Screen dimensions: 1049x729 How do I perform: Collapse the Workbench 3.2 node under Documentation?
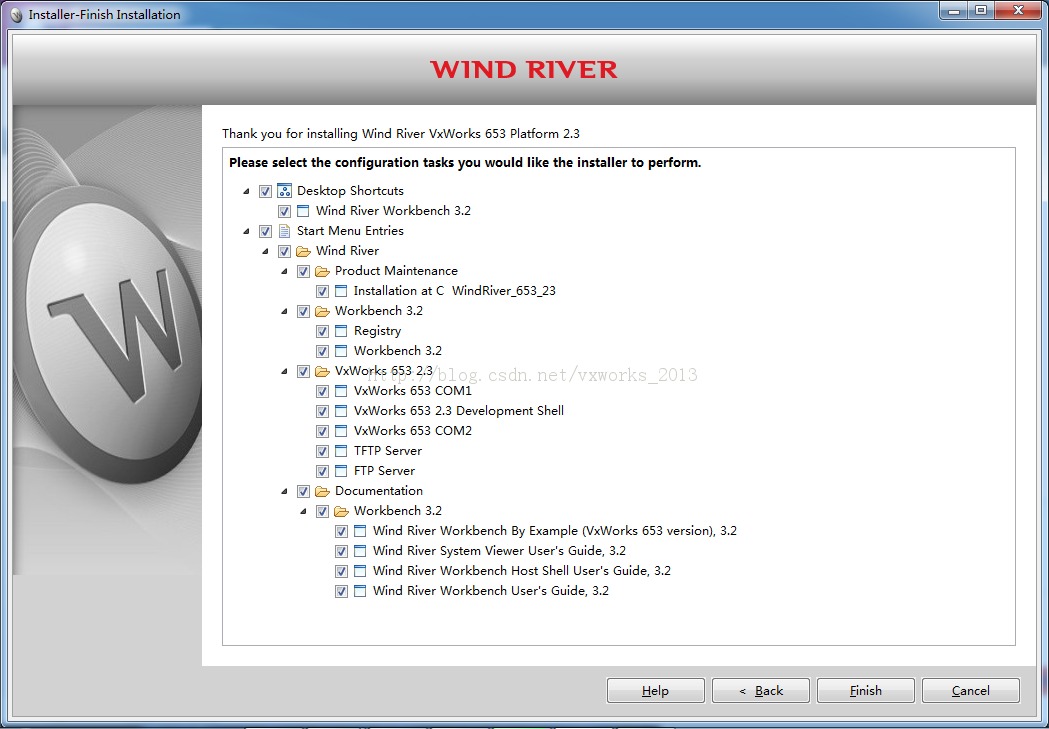click(x=303, y=512)
